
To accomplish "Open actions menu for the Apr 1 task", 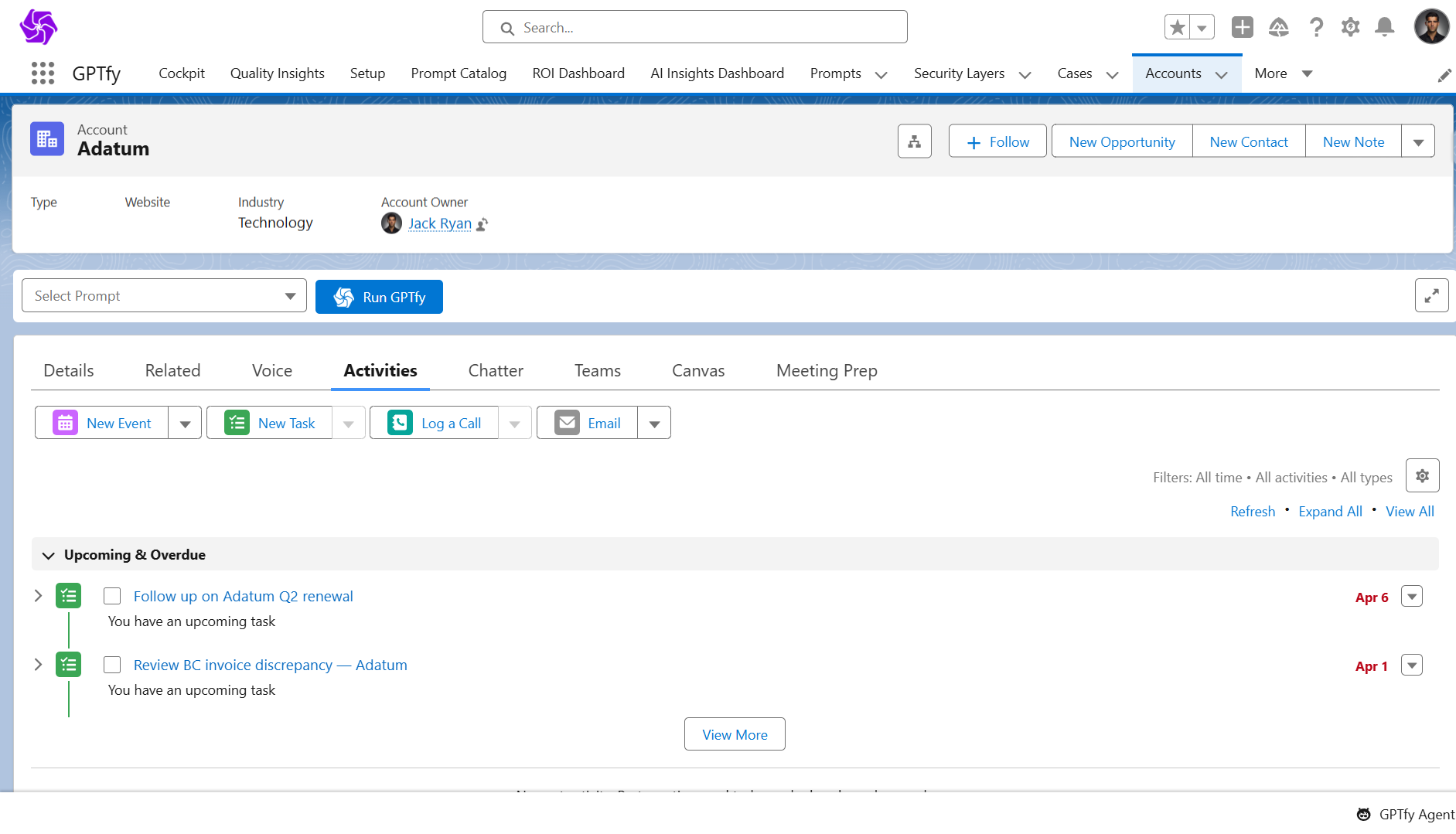I will (1412, 665).
